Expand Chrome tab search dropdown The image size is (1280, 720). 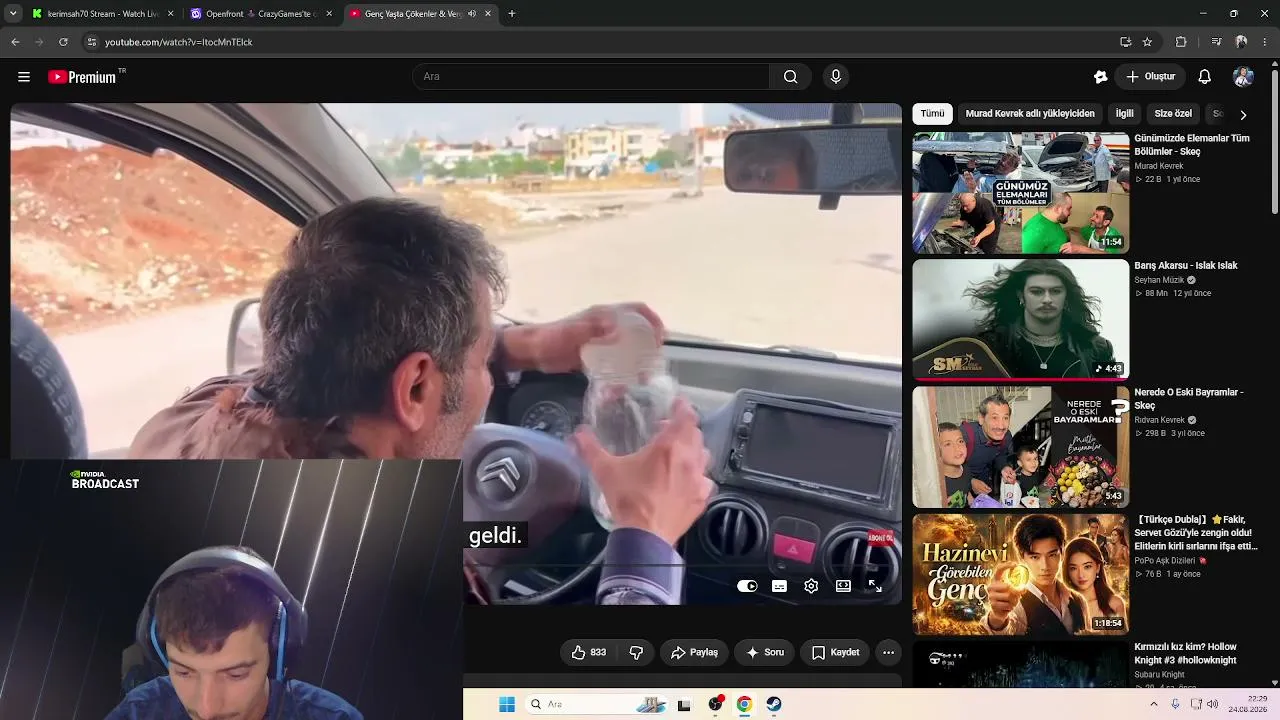13,14
